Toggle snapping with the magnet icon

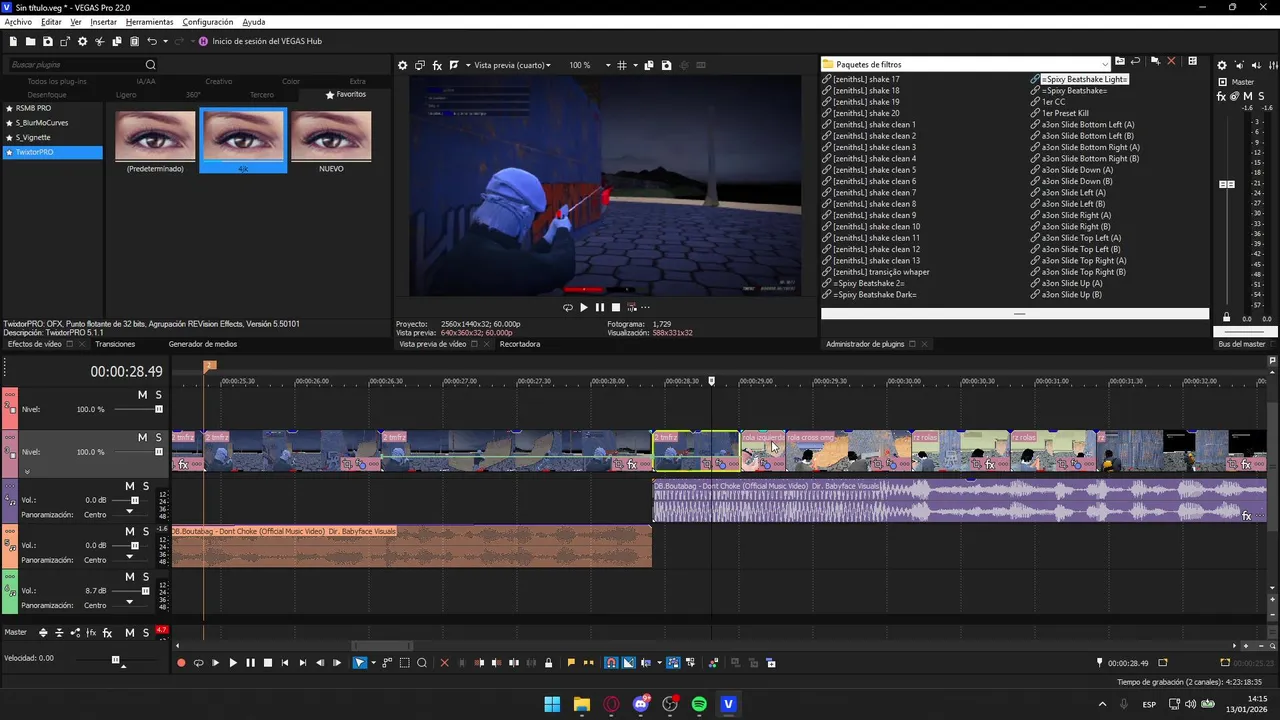(x=611, y=663)
